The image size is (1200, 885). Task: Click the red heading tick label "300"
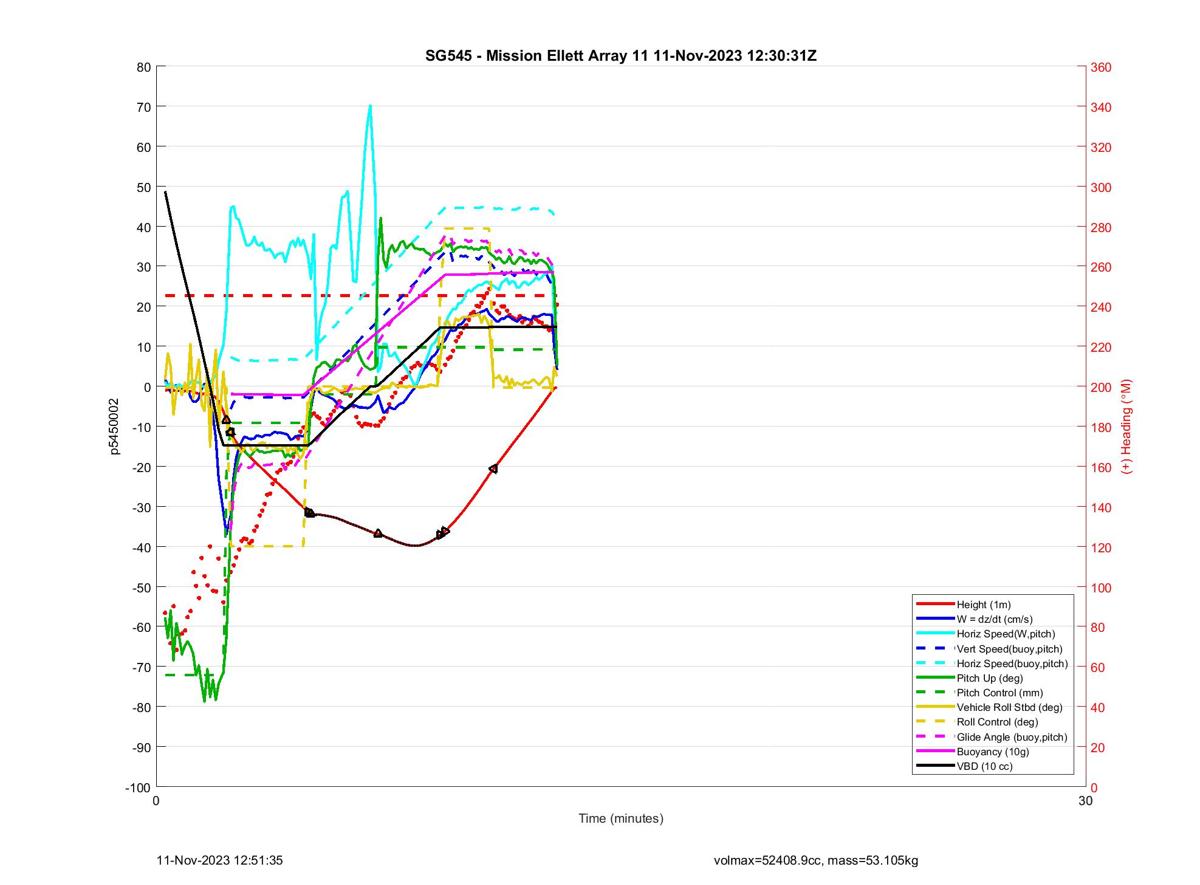[1101, 187]
